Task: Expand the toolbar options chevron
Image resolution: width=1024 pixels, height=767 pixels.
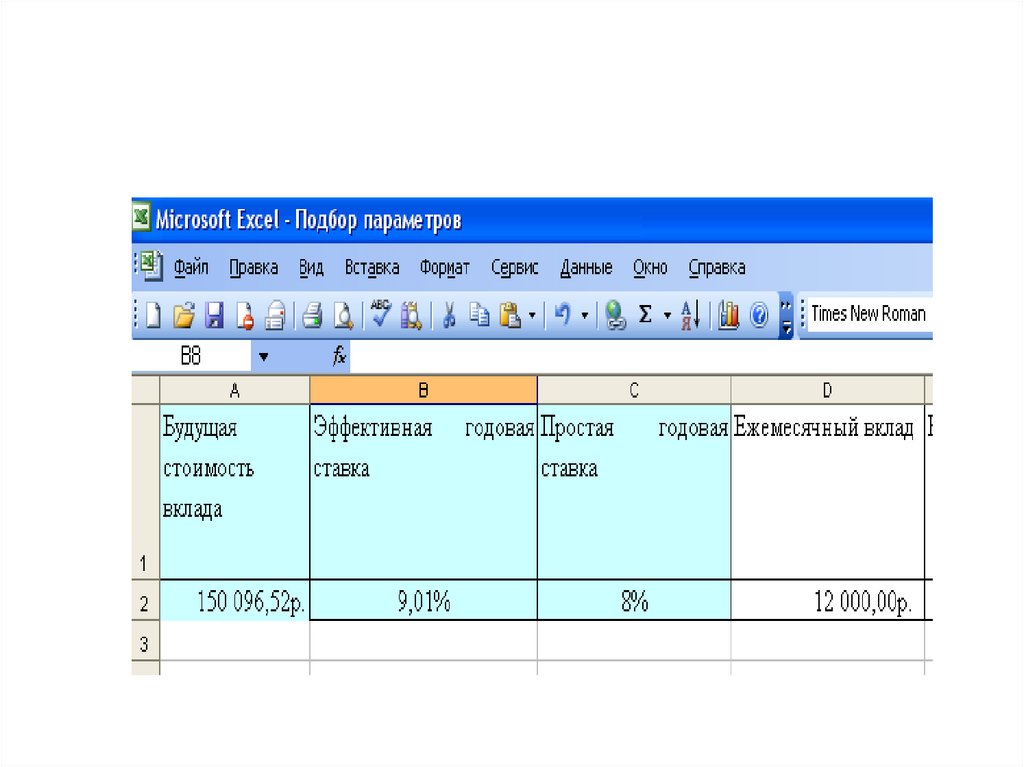Action: coord(786,316)
